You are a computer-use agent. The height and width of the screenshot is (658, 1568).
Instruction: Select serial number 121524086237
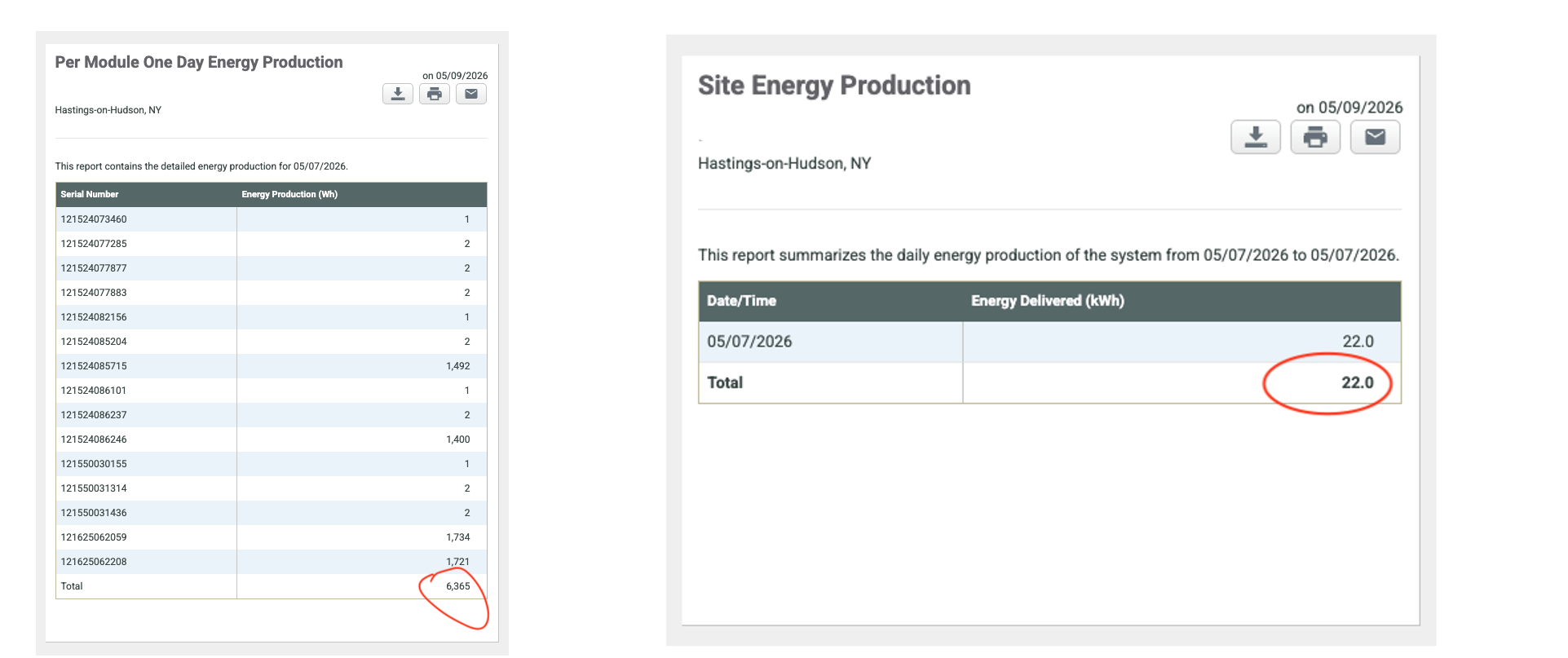94,415
